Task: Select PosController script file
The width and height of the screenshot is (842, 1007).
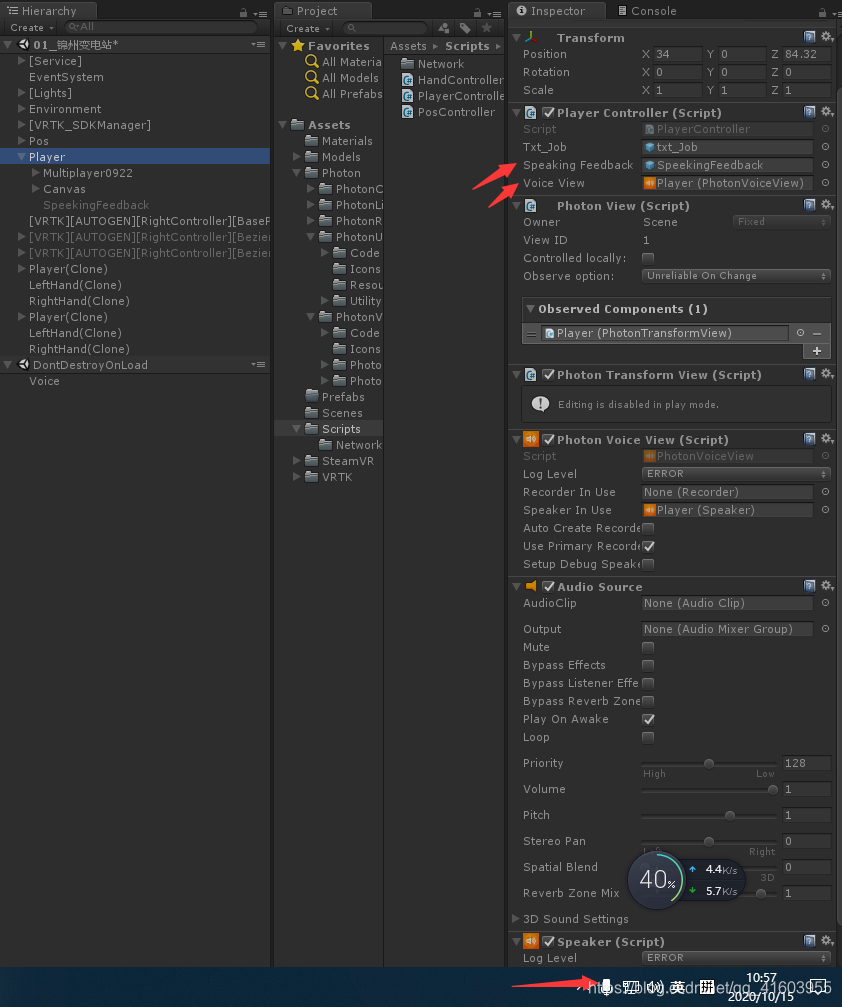Action: 448,112
